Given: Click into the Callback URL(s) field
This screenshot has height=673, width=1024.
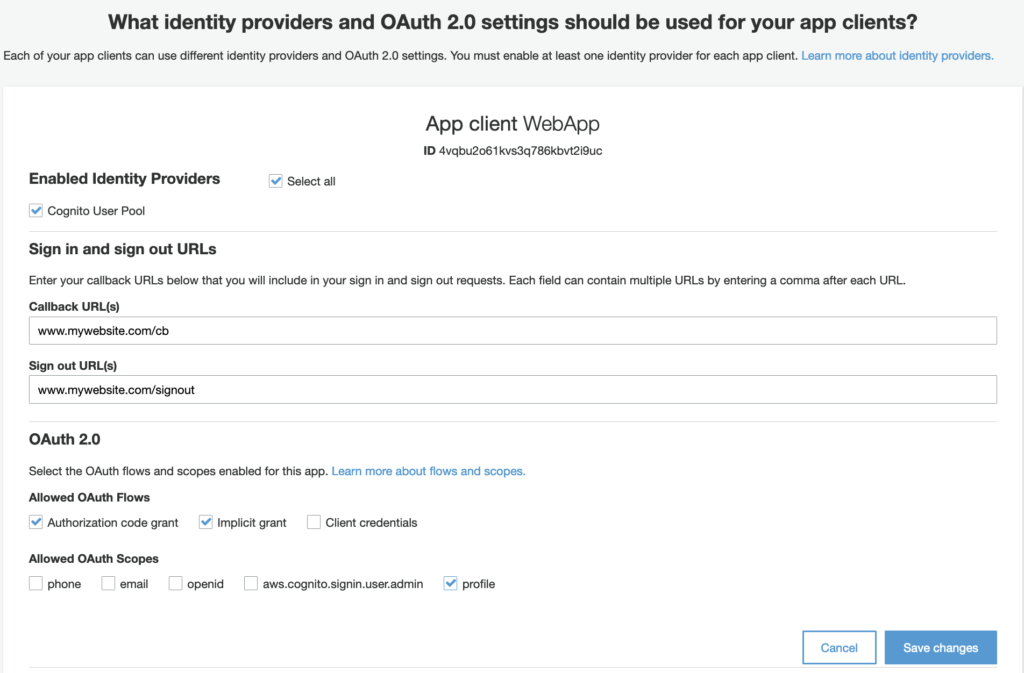Looking at the screenshot, I should click(x=512, y=331).
